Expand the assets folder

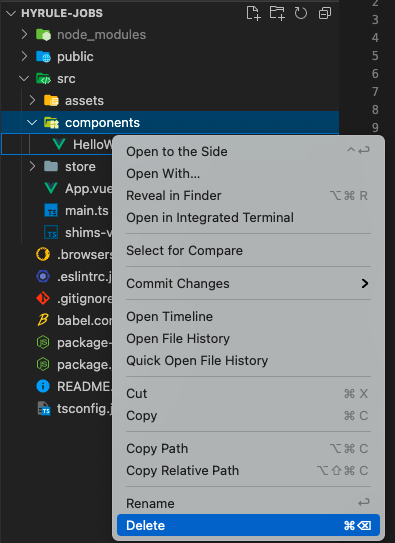[32, 100]
